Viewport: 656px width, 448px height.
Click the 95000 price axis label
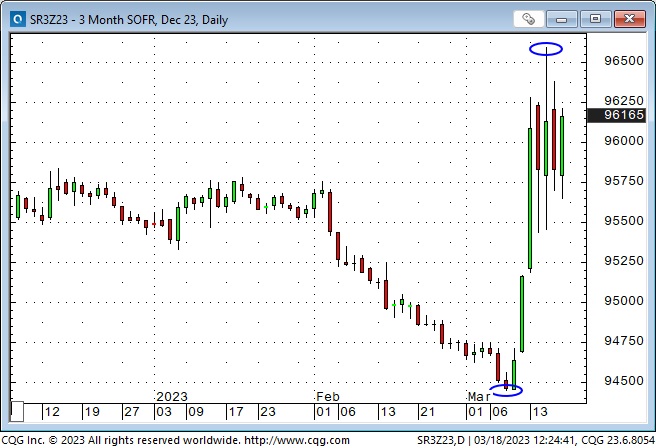point(624,301)
